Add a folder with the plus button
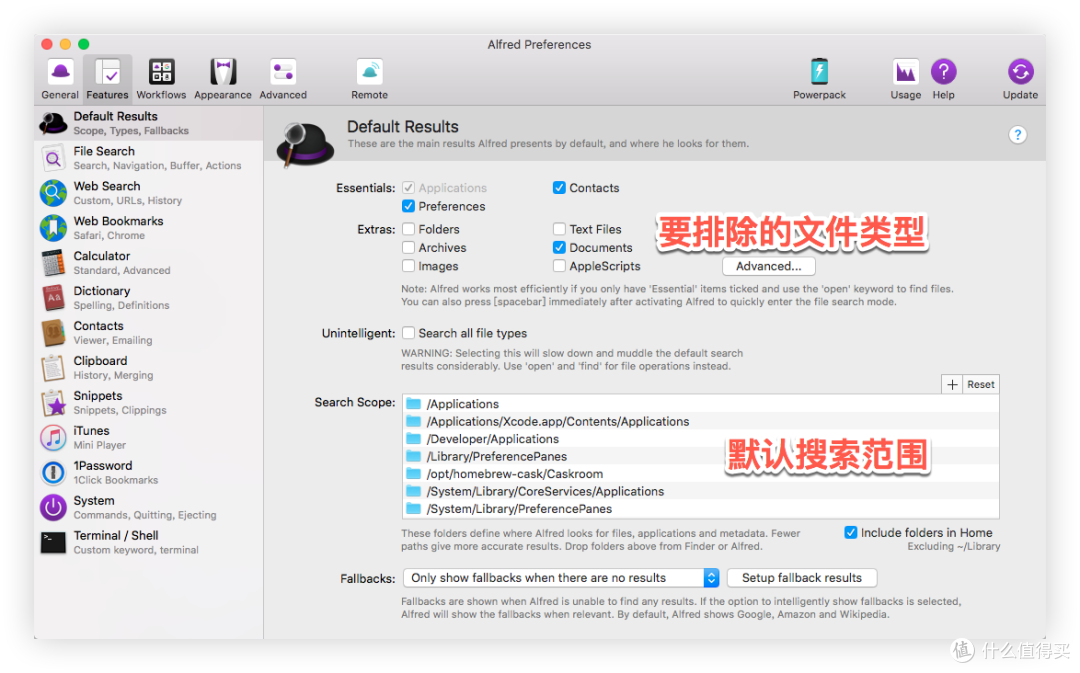Viewport: 1080px width, 673px height. coord(952,384)
